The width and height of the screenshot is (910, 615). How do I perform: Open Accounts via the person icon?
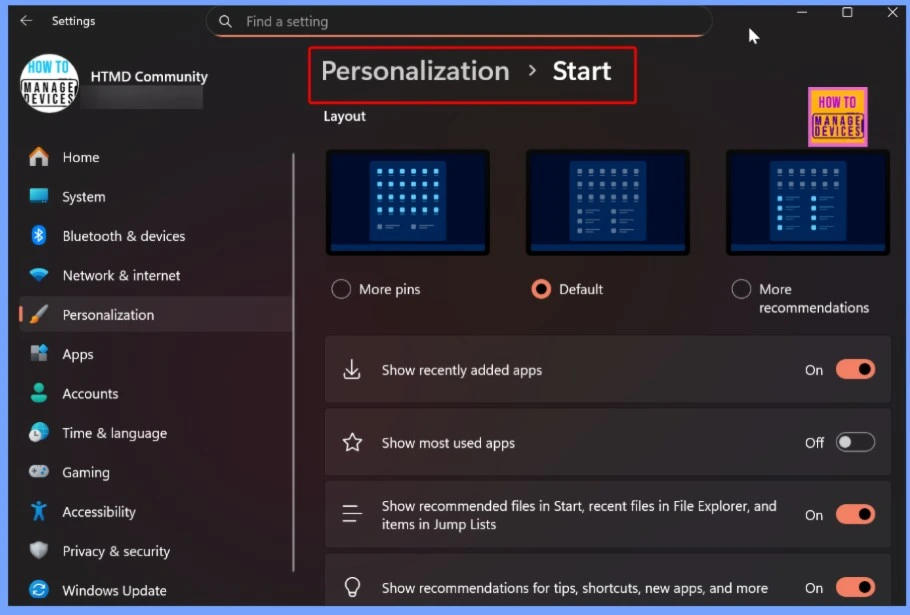point(39,393)
